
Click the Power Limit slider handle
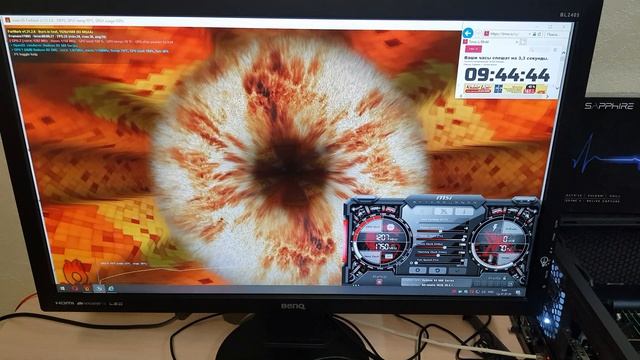click(x=440, y=231)
